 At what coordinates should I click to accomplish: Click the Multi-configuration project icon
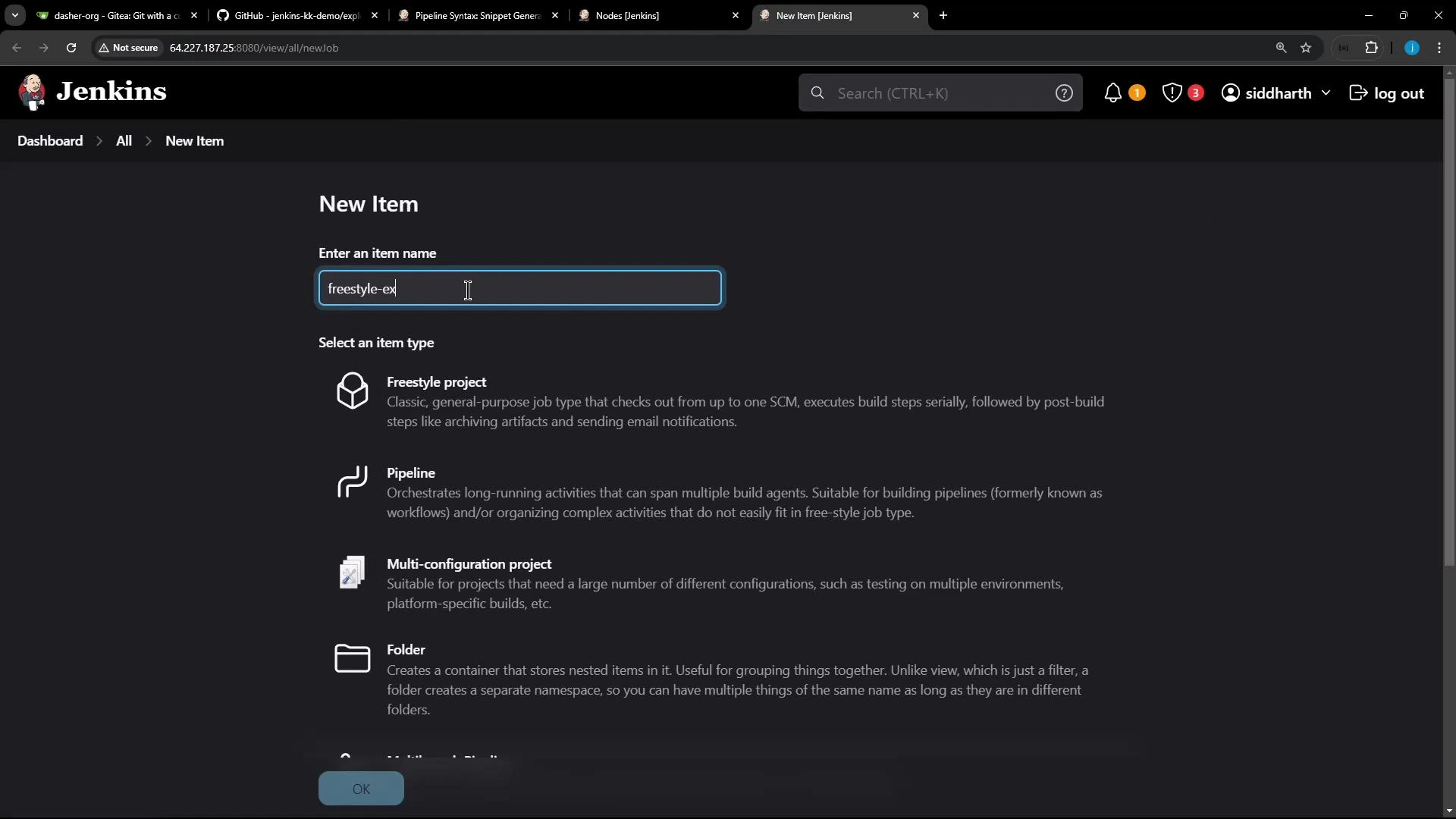(351, 573)
